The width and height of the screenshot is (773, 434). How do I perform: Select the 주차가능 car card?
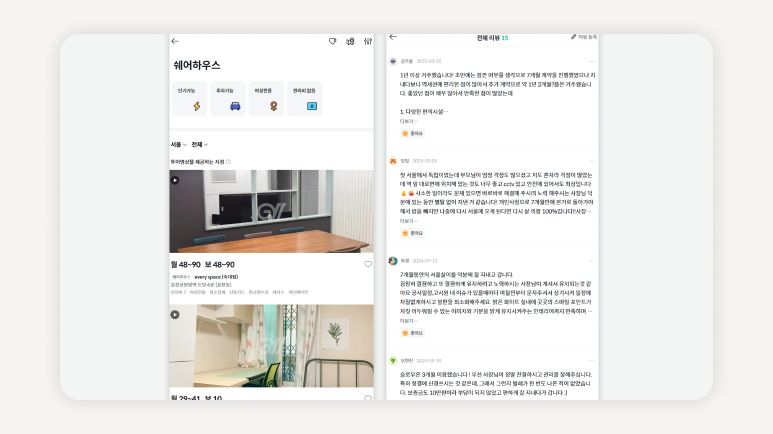click(228, 99)
